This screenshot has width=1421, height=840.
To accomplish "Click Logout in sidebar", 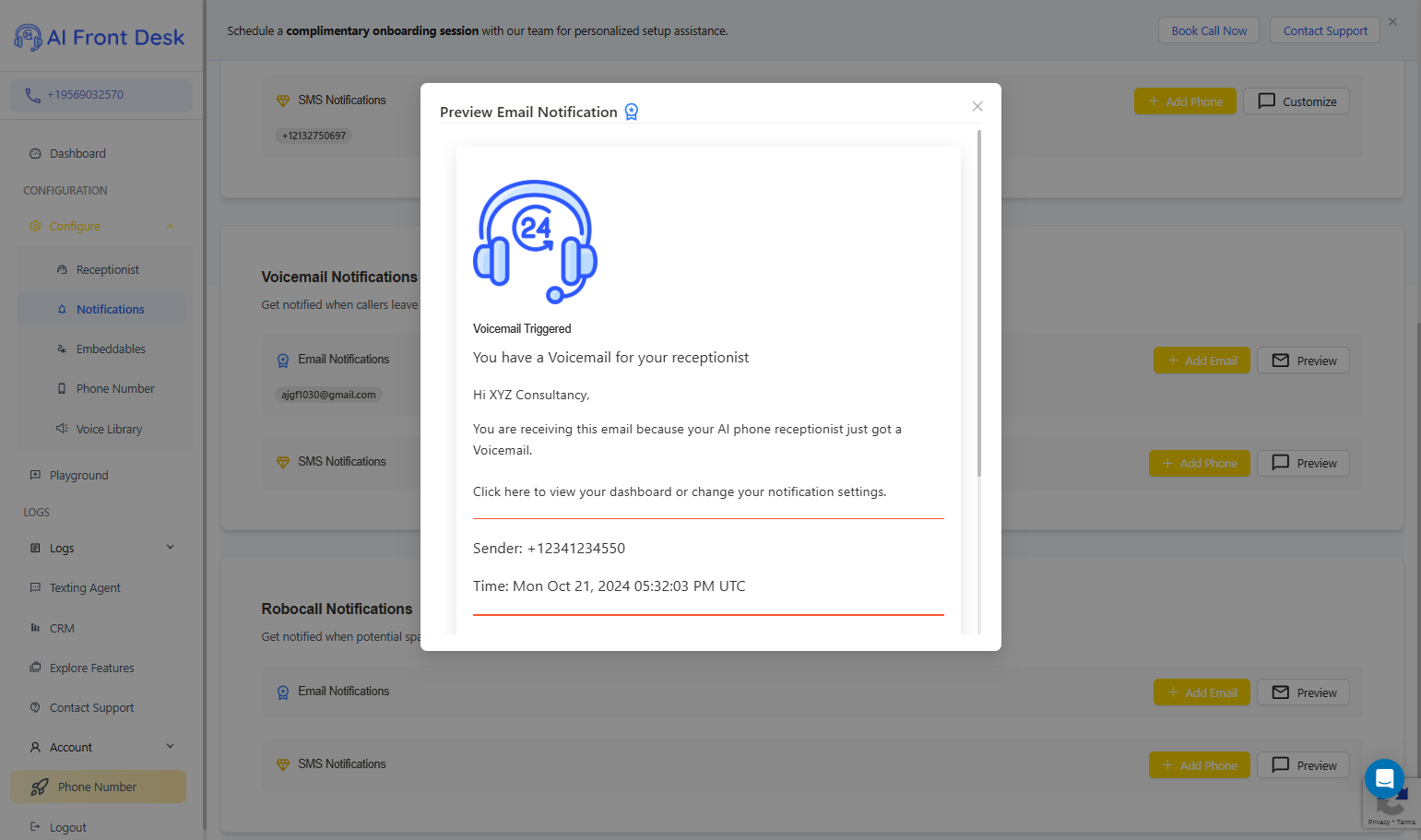I will coord(67,828).
